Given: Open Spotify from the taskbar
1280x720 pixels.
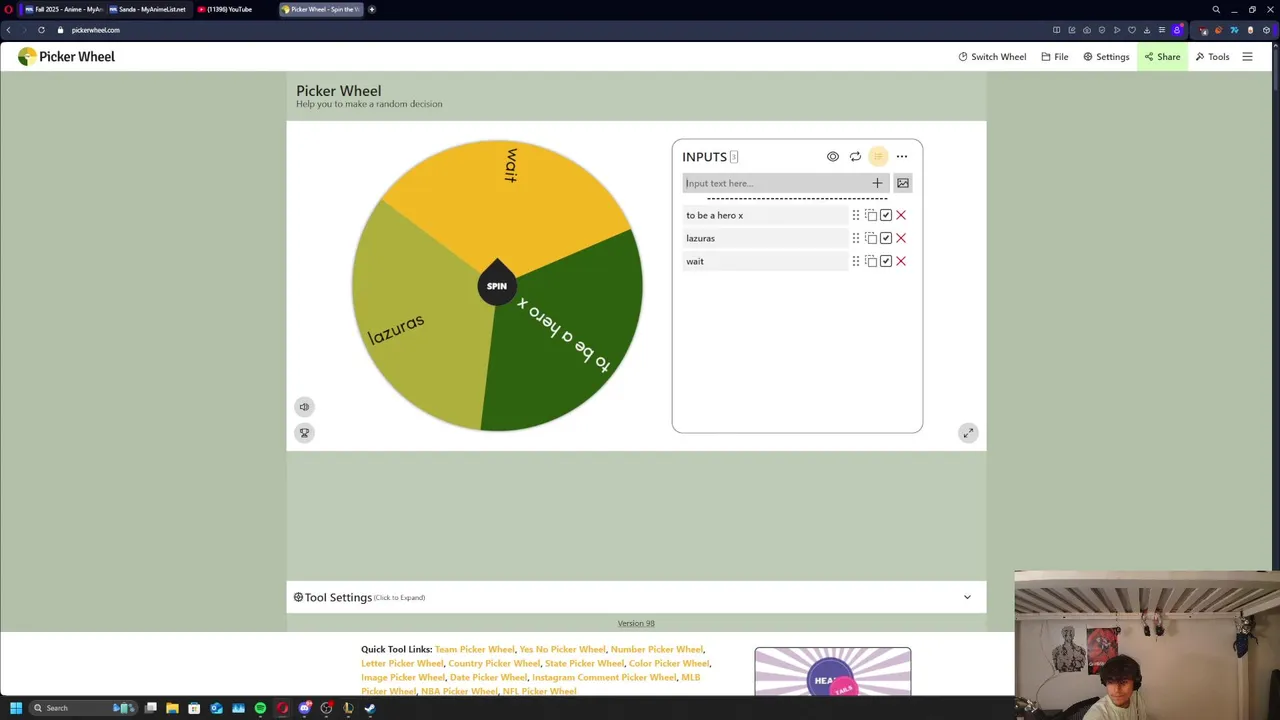Looking at the screenshot, I should pos(260,708).
